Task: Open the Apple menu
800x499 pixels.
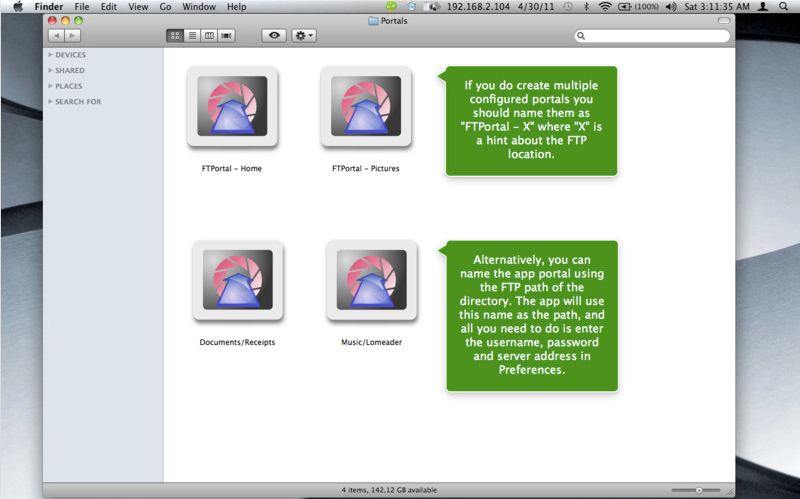Action: [18, 7]
